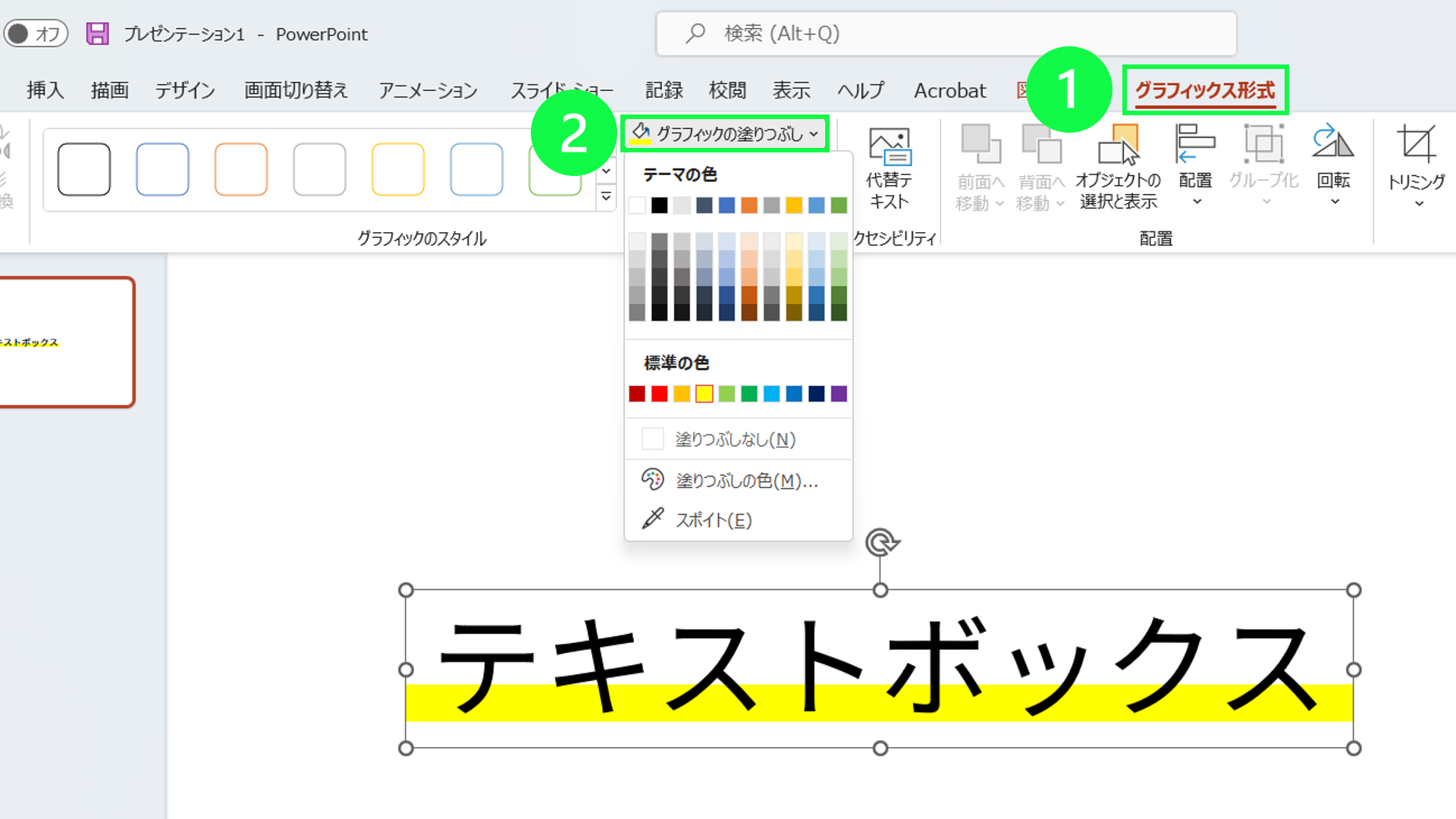Pick the Eyedropper (スポイト) option
This screenshot has height=819, width=1456.
pos(713,520)
